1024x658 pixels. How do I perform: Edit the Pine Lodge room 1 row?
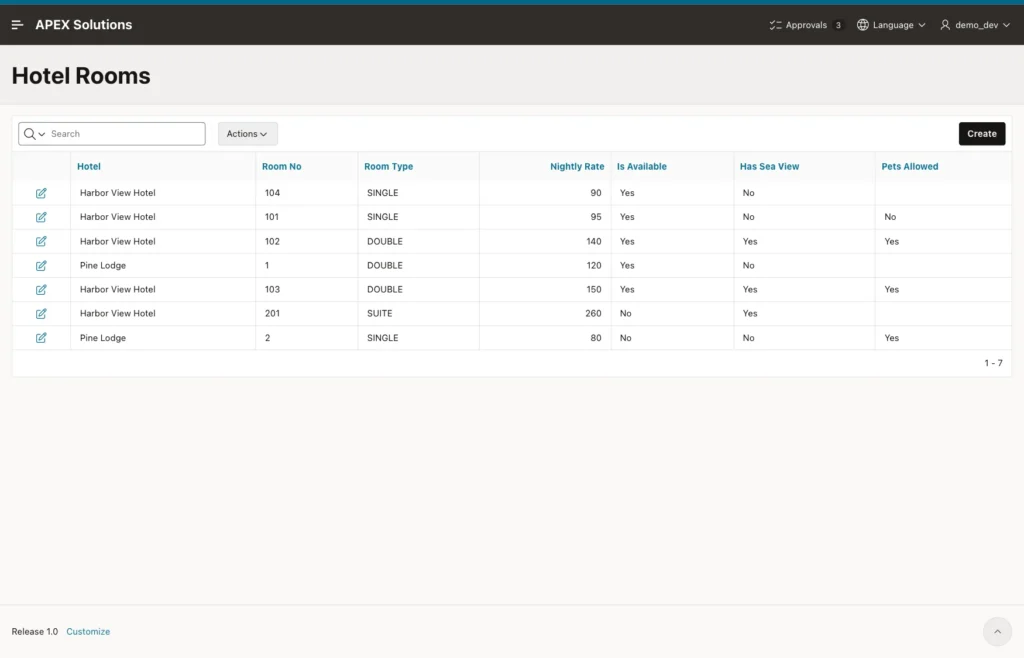[41, 266]
